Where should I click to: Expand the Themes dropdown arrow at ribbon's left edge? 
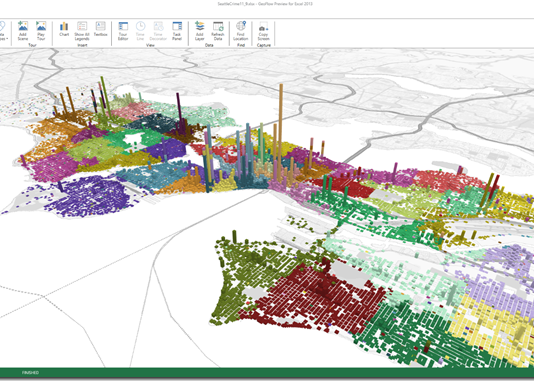click(7, 38)
